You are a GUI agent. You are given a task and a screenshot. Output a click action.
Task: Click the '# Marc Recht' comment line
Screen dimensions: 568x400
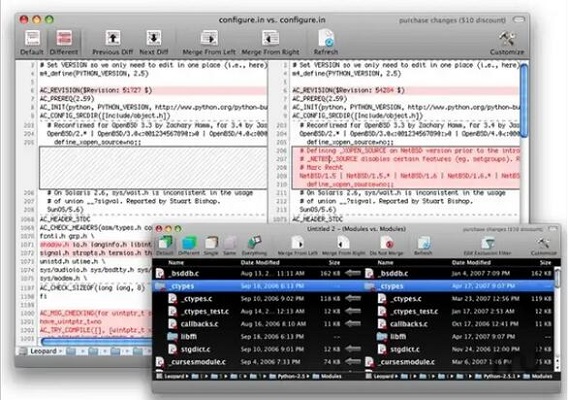(321, 167)
